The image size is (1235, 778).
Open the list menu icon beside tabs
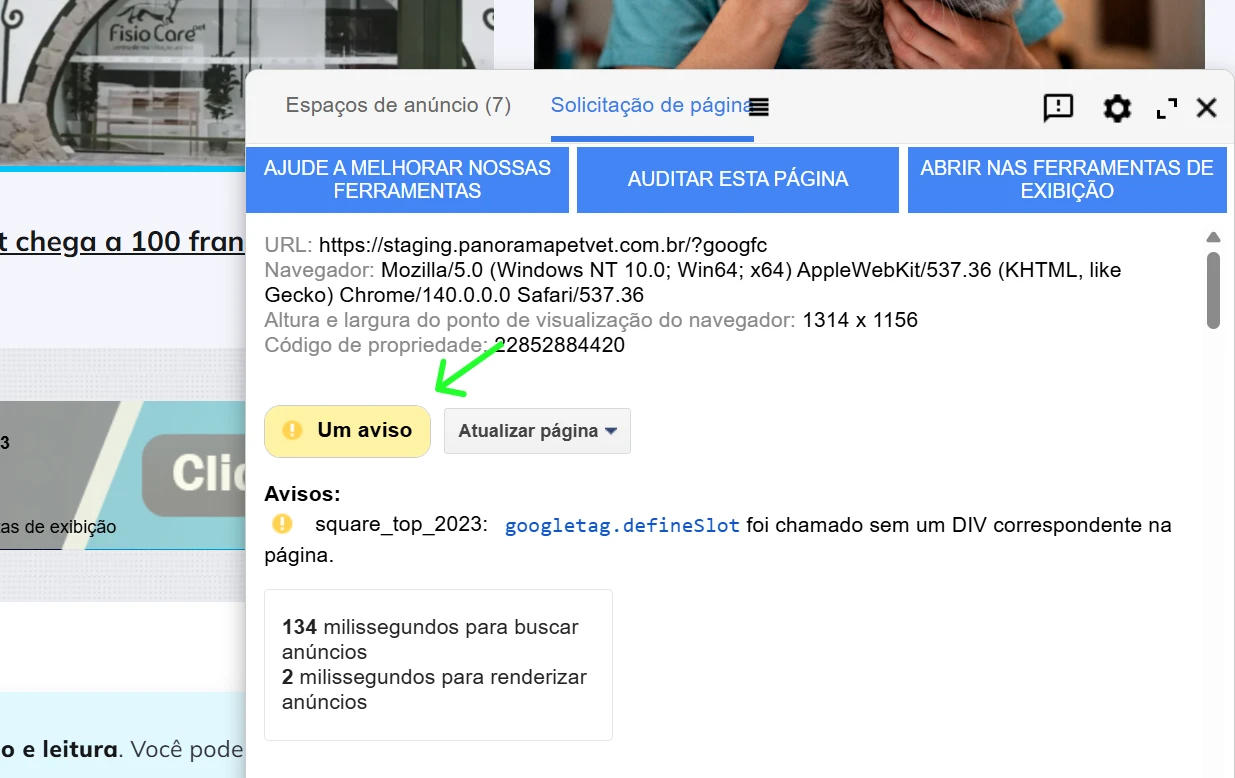759,107
